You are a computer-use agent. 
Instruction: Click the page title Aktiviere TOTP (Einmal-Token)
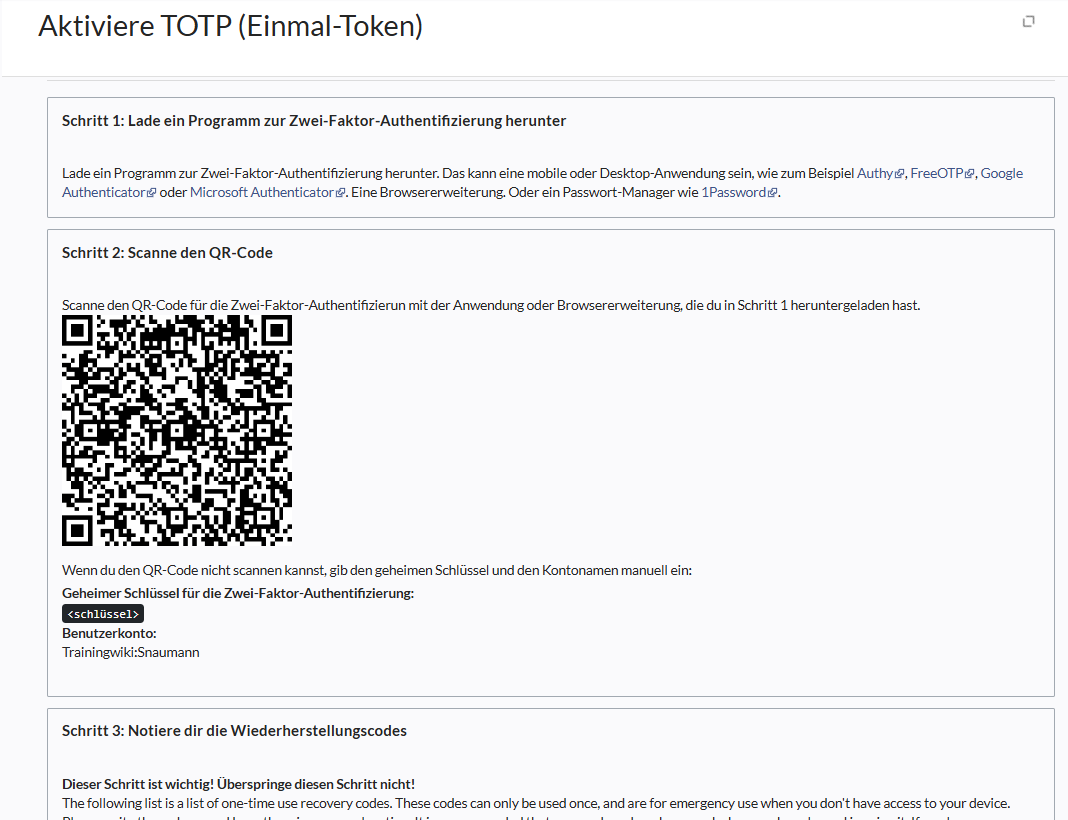pos(230,26)
